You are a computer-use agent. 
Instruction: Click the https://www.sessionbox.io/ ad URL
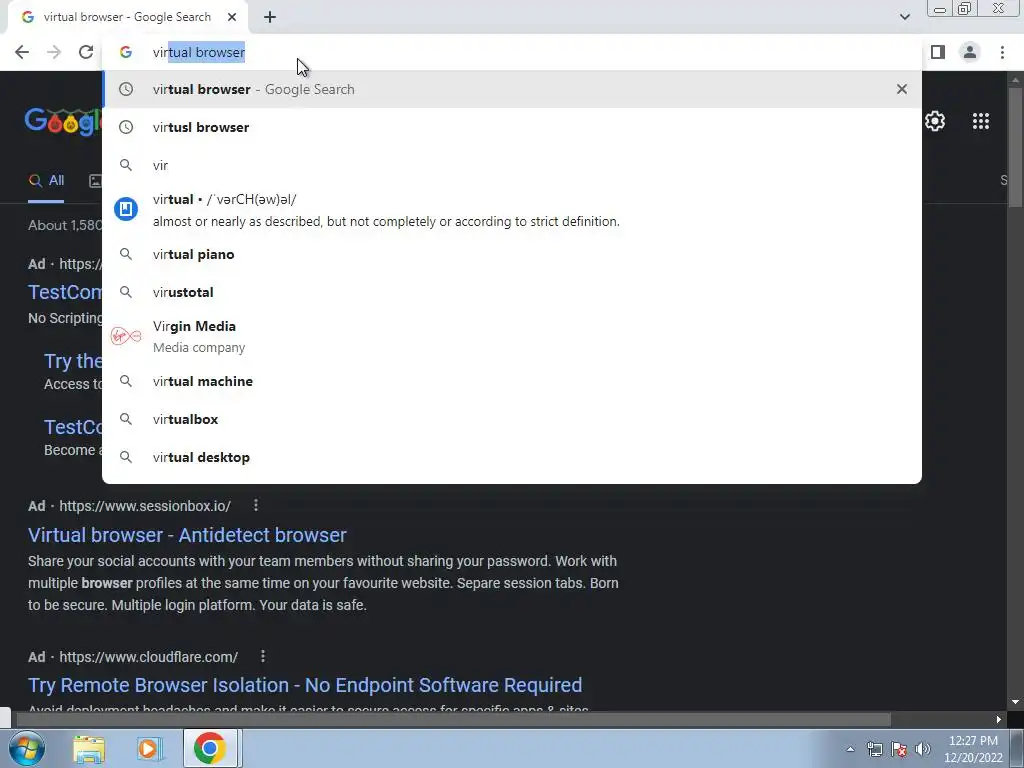(x=145, y=506)
